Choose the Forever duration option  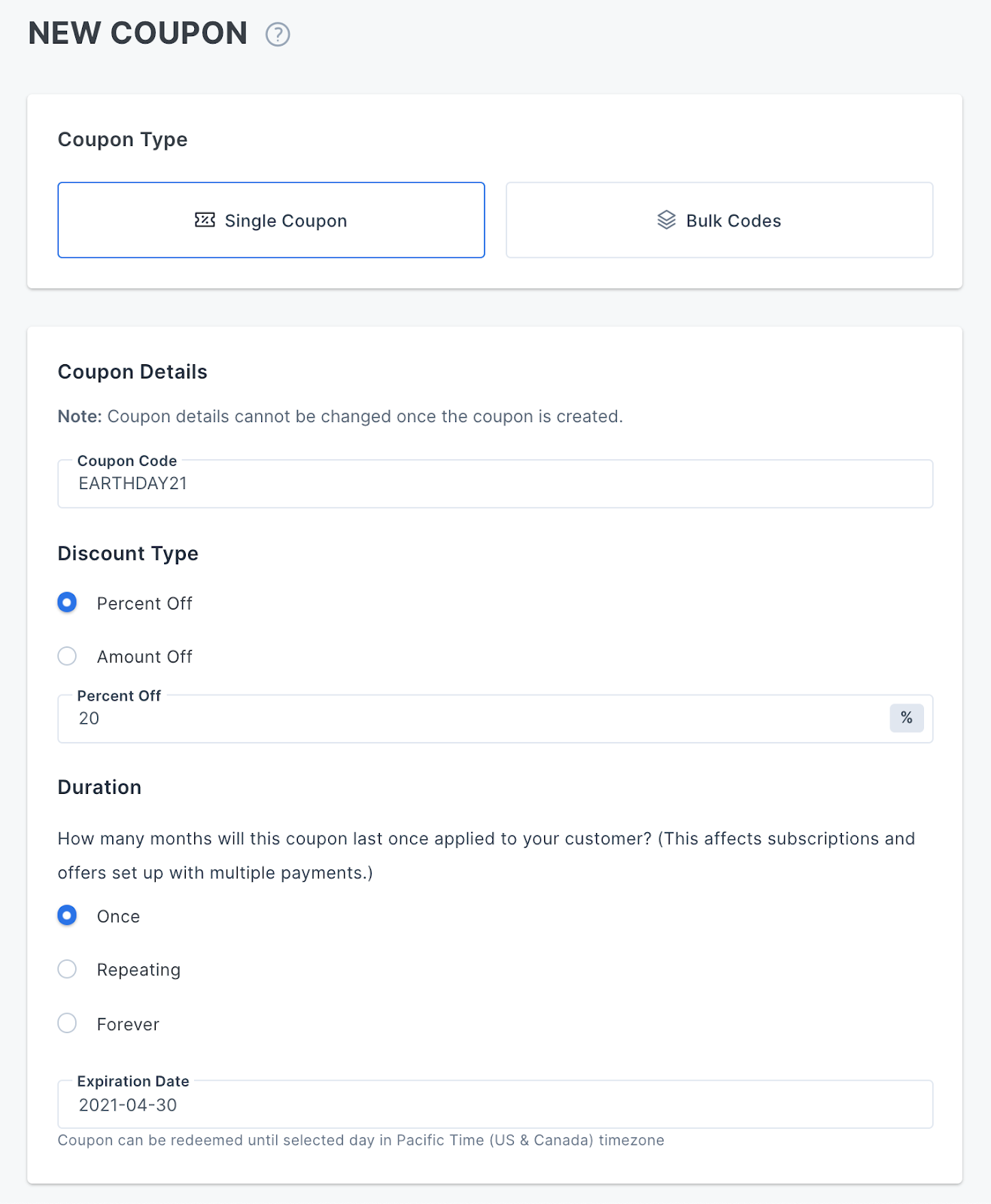[x=67, y=1023]
